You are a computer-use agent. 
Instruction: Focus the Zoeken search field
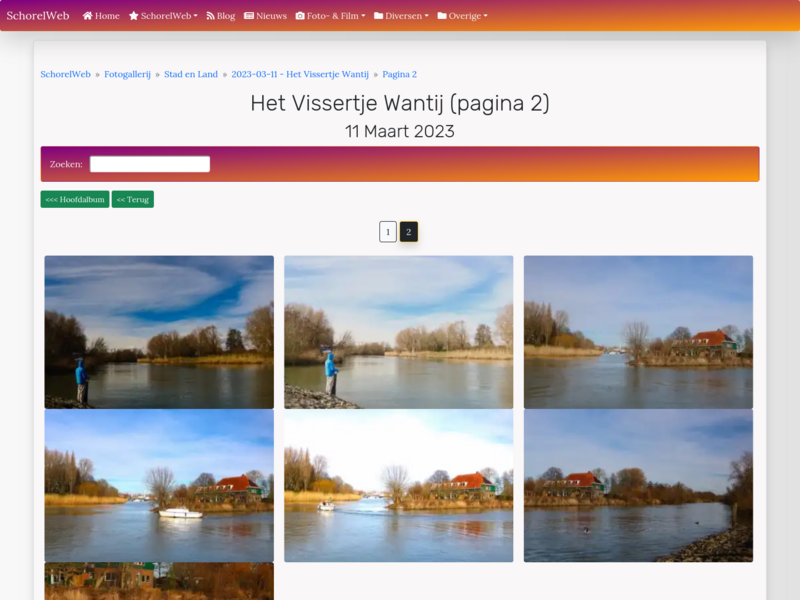[x=150, y=164]
